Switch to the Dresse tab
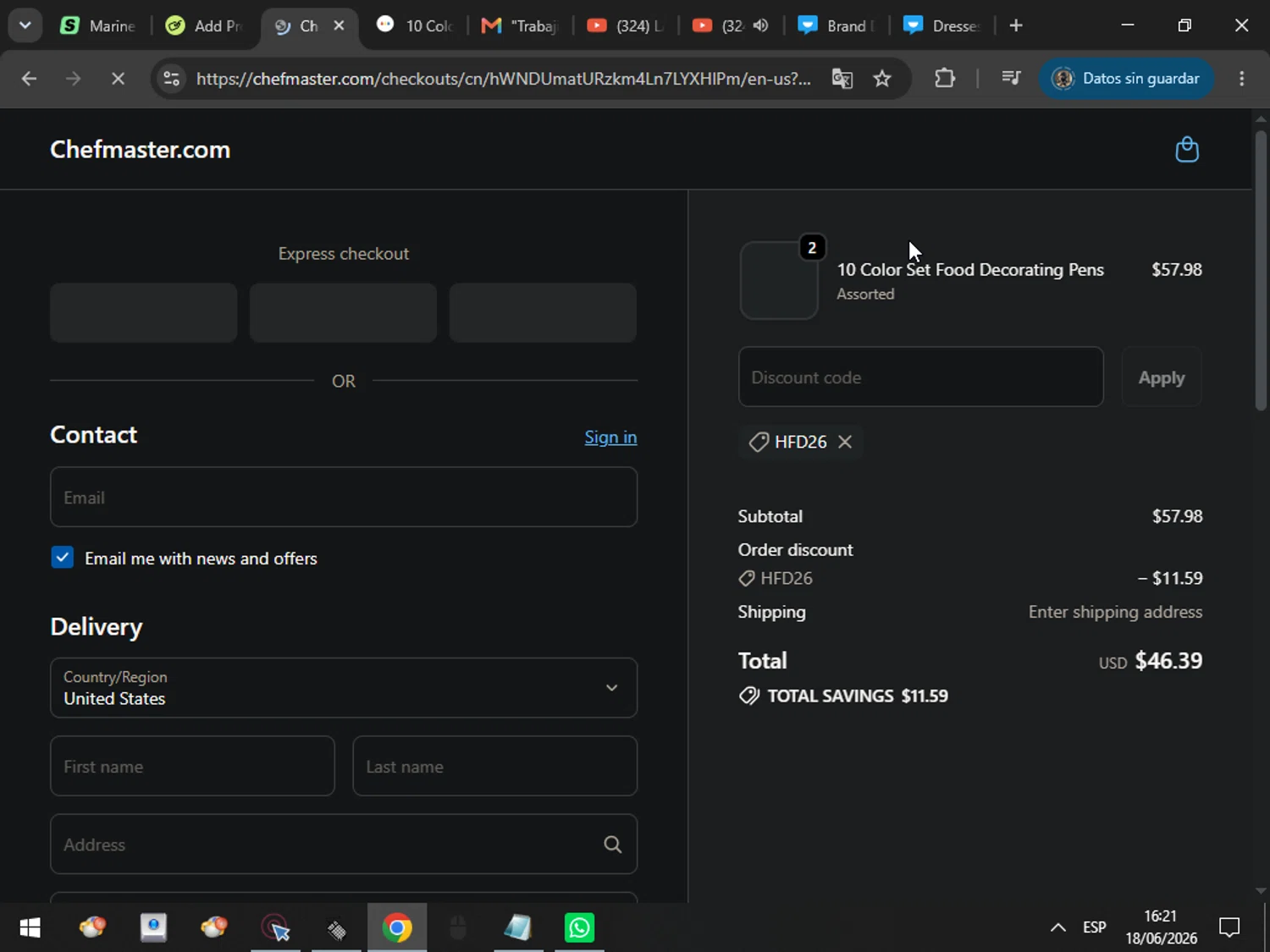 pos(941,25)
